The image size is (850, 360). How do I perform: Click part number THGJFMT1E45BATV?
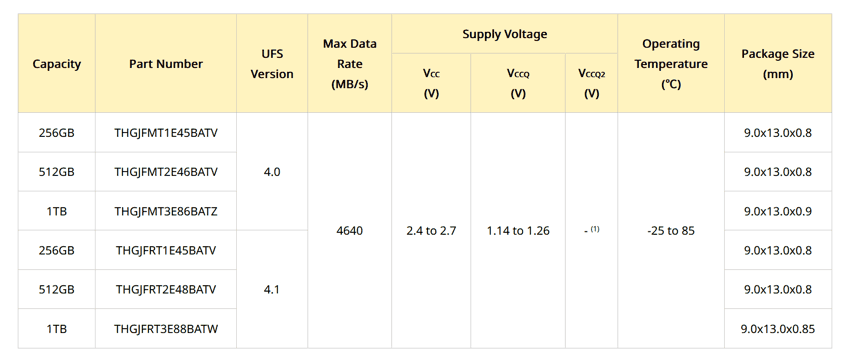coord(166,133)
